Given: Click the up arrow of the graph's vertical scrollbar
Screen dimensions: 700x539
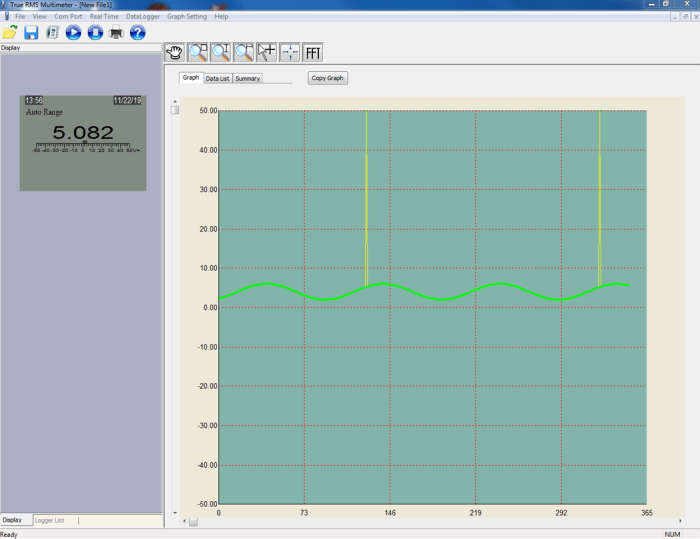Looking at the screenshot, I should [175, 102].
